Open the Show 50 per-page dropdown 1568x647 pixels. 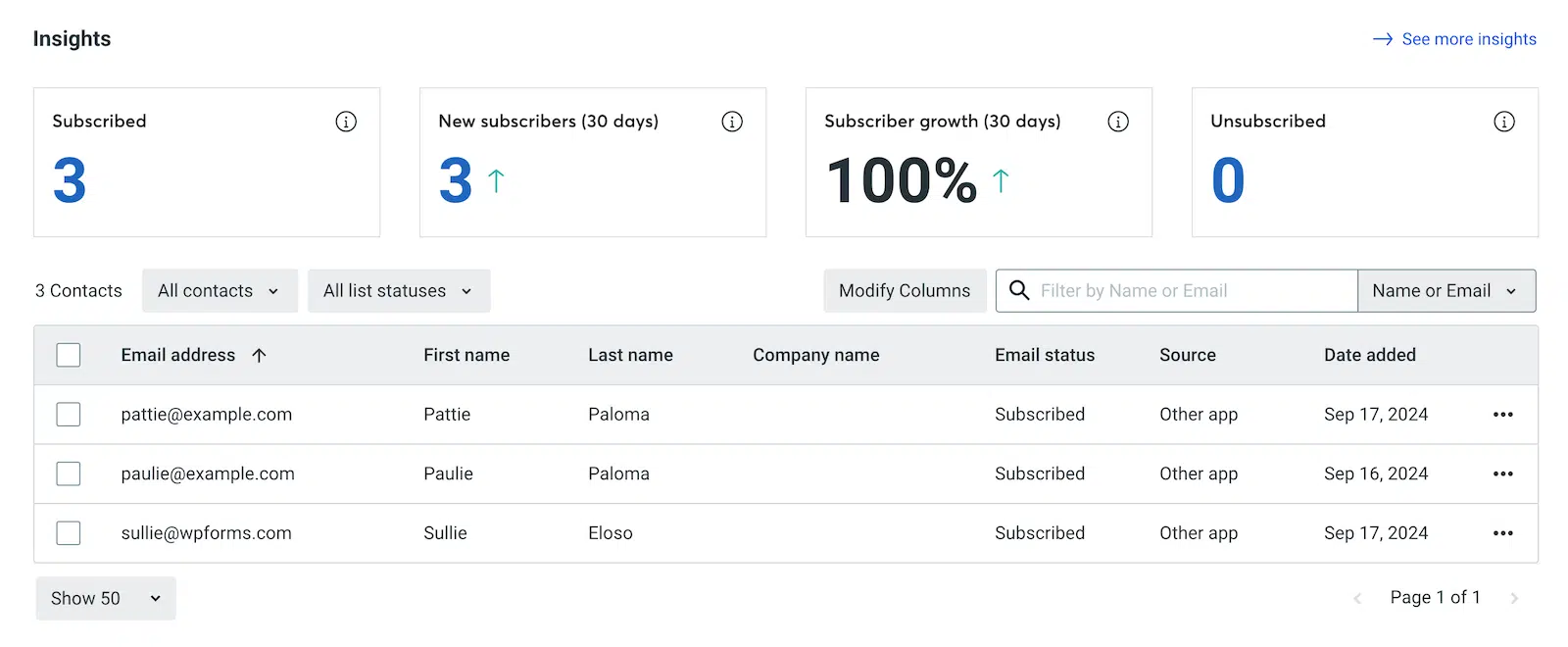(x=106, y=598)
